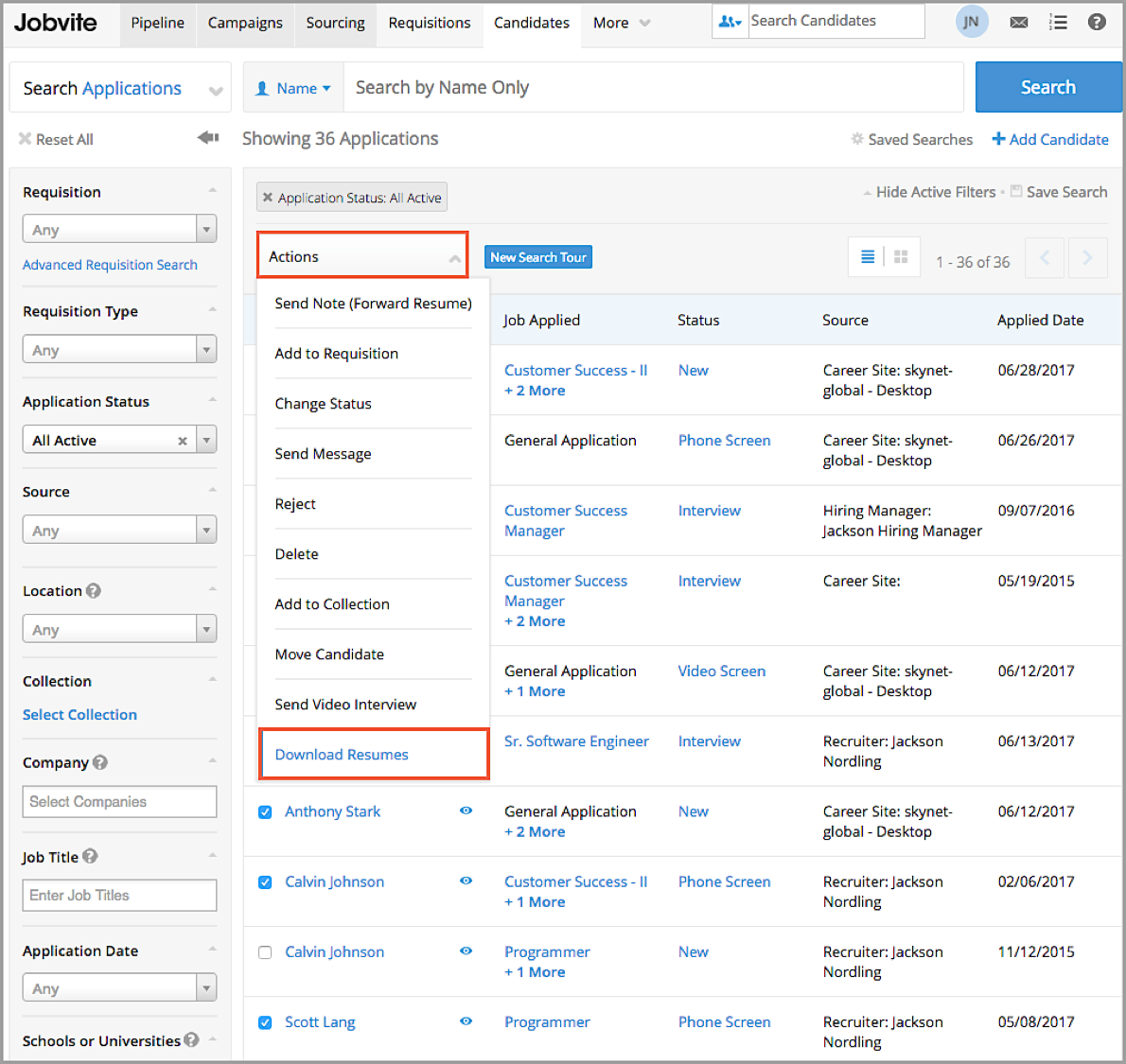Focus the Select Companies input

119,801
